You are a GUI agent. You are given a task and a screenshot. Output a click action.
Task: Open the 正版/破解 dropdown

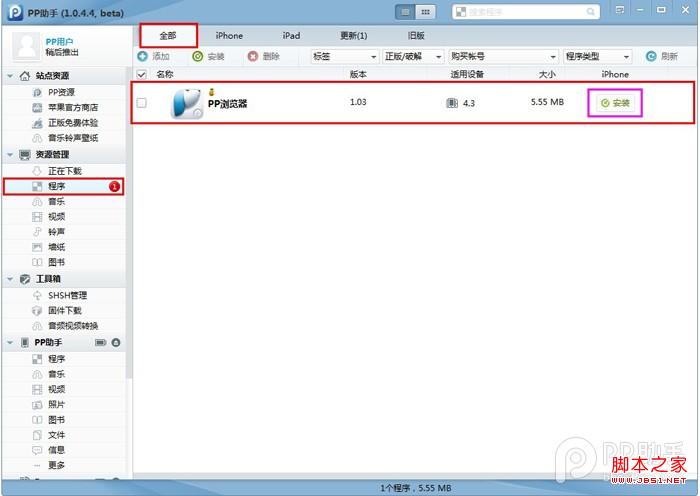point(413,56)
